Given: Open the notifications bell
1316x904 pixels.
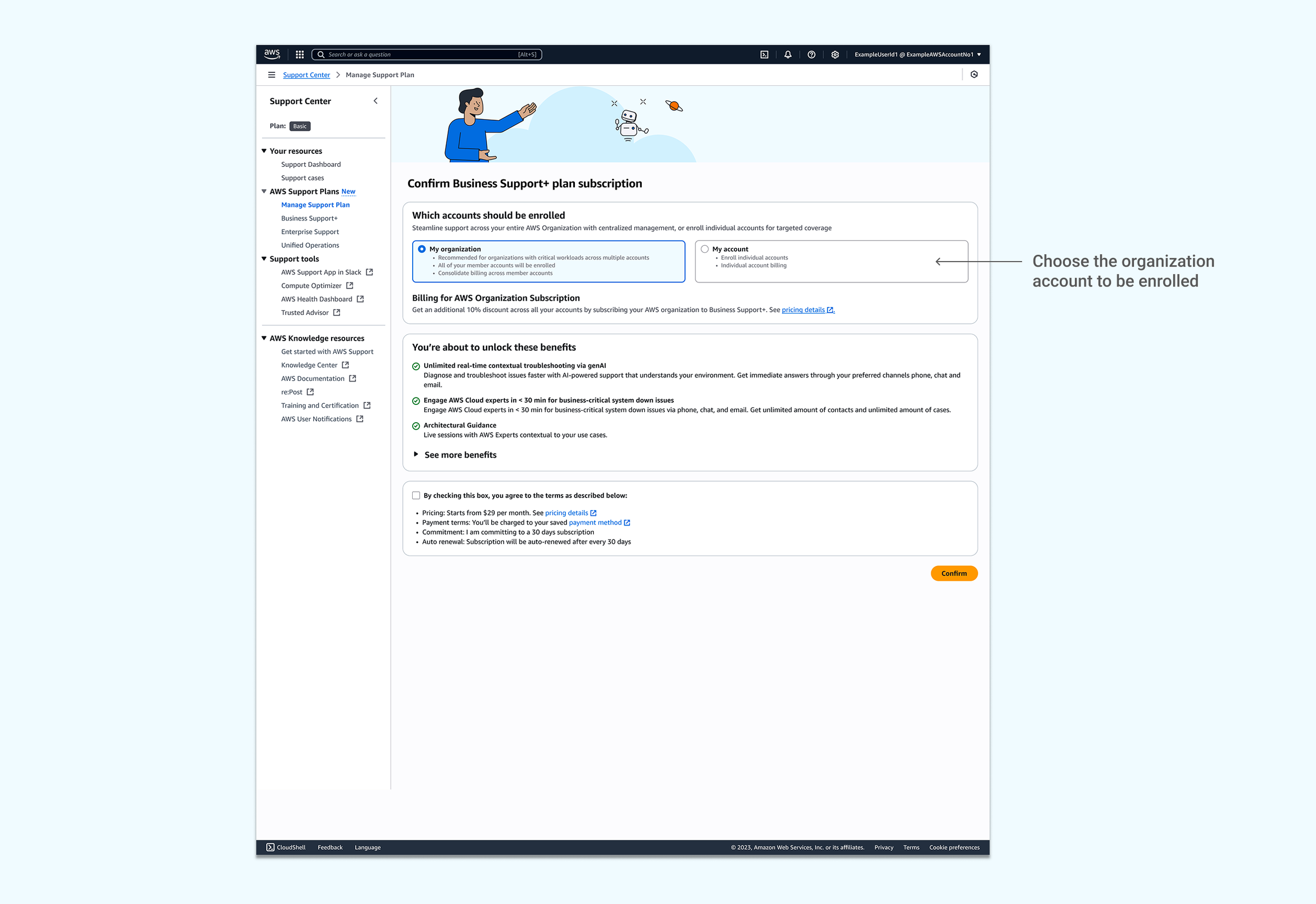Looking at the screenshot, I should tap(787, 54).
